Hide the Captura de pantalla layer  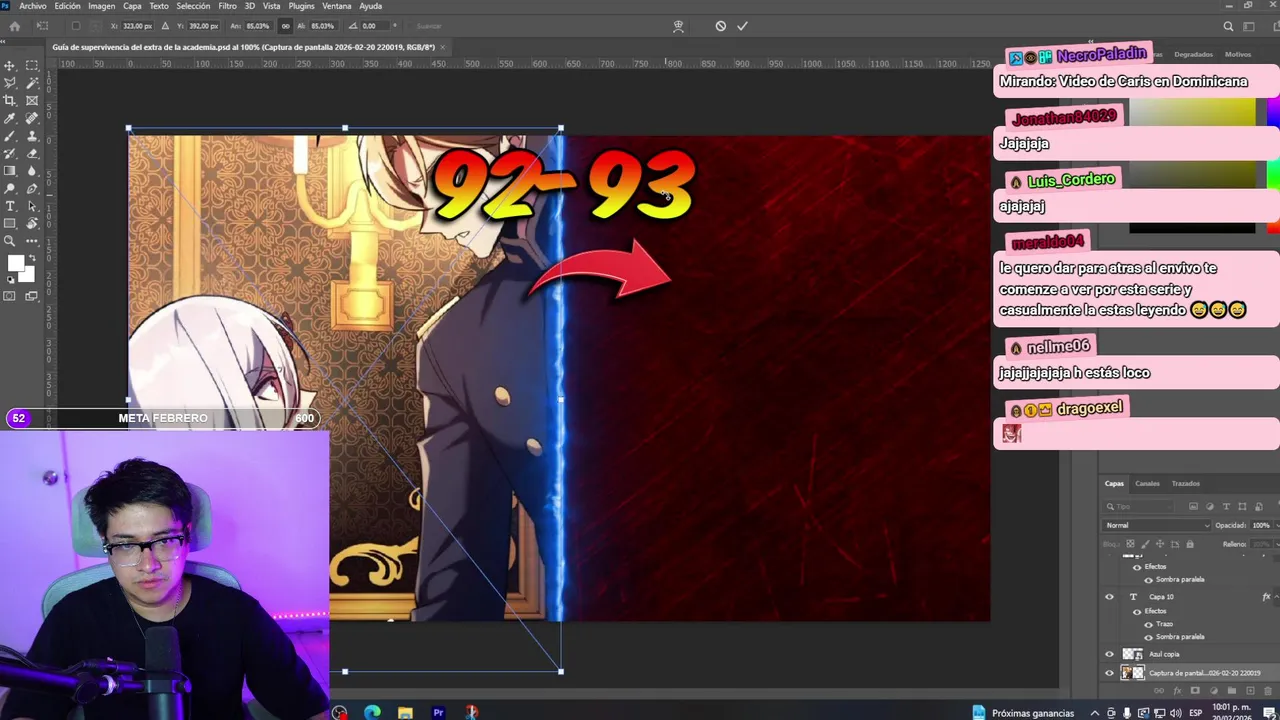pyautogui.click(x=1109, y=673)
